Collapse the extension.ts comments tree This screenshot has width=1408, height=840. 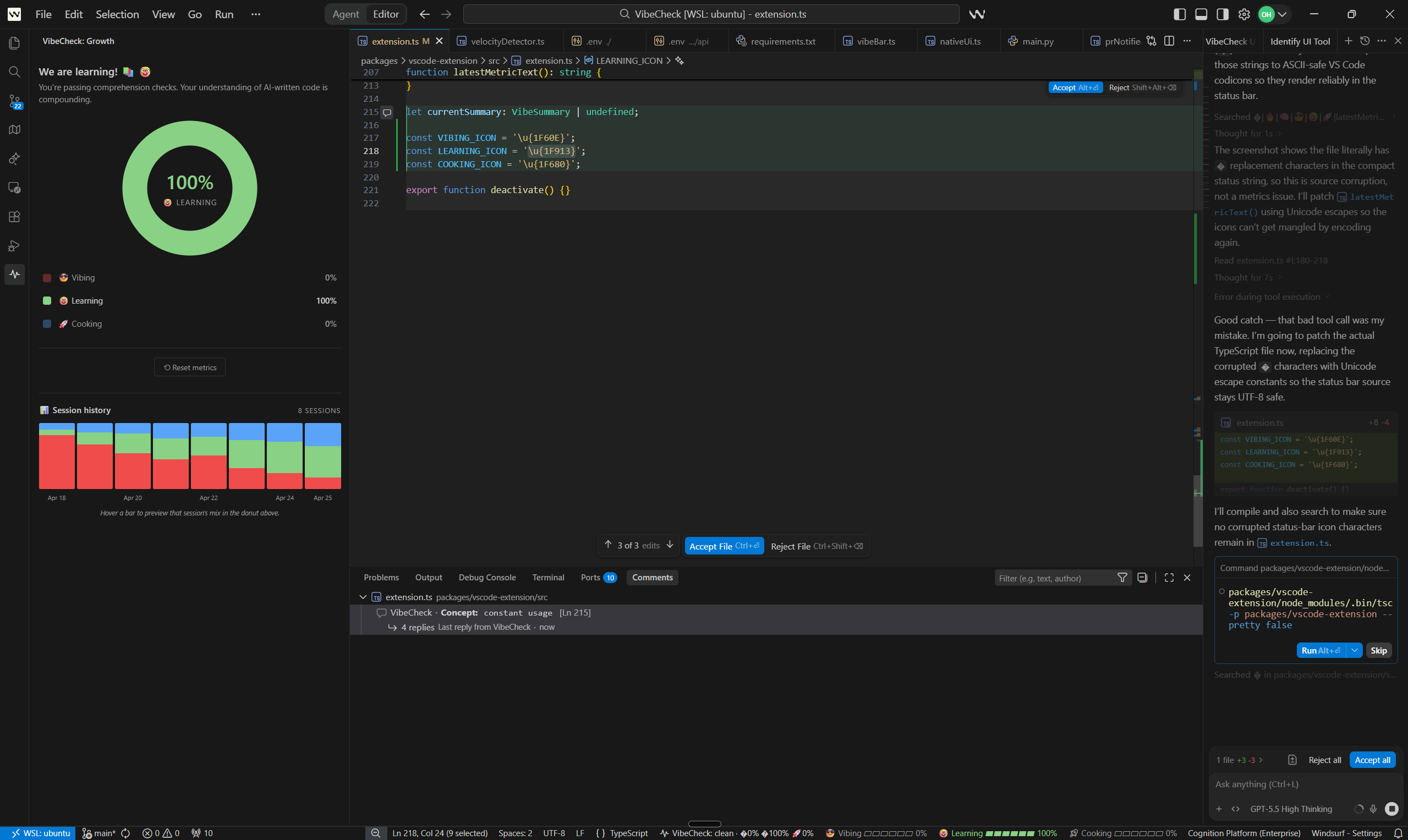[x=363, y=597]
